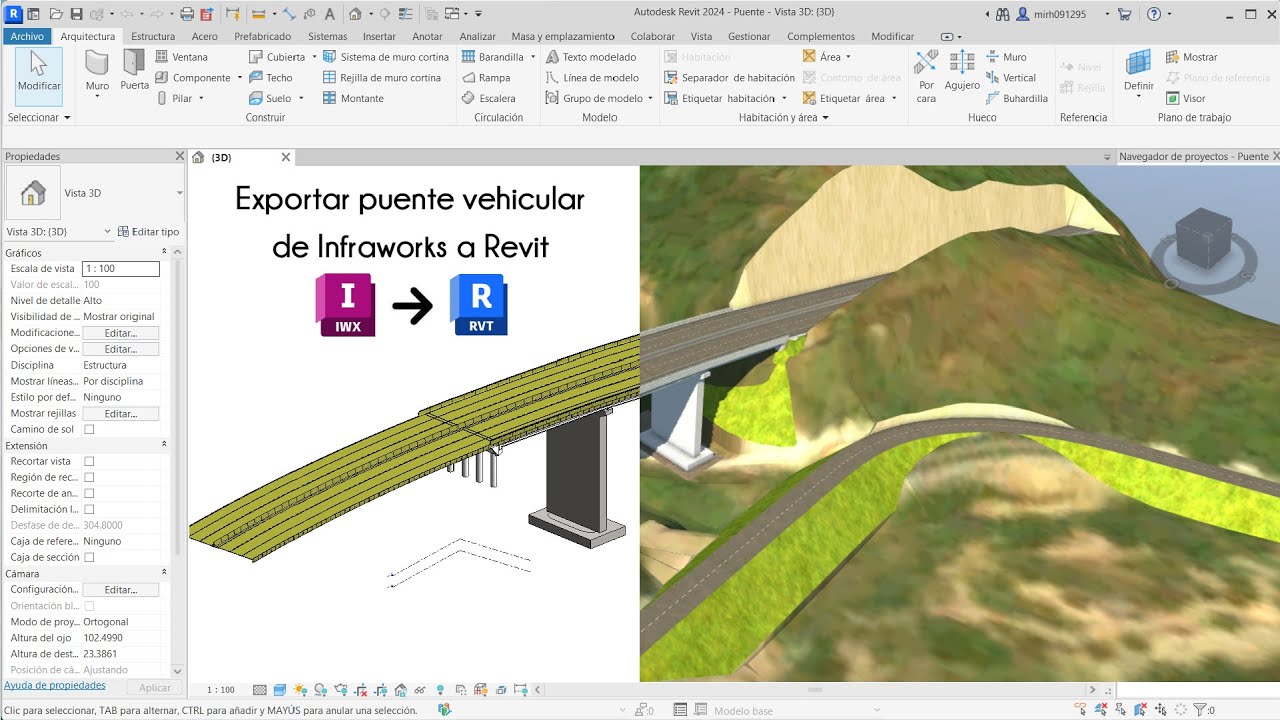Click the Vertical opening tool
This screenshot has width=1280, height=720.
tap(1011, 78)
